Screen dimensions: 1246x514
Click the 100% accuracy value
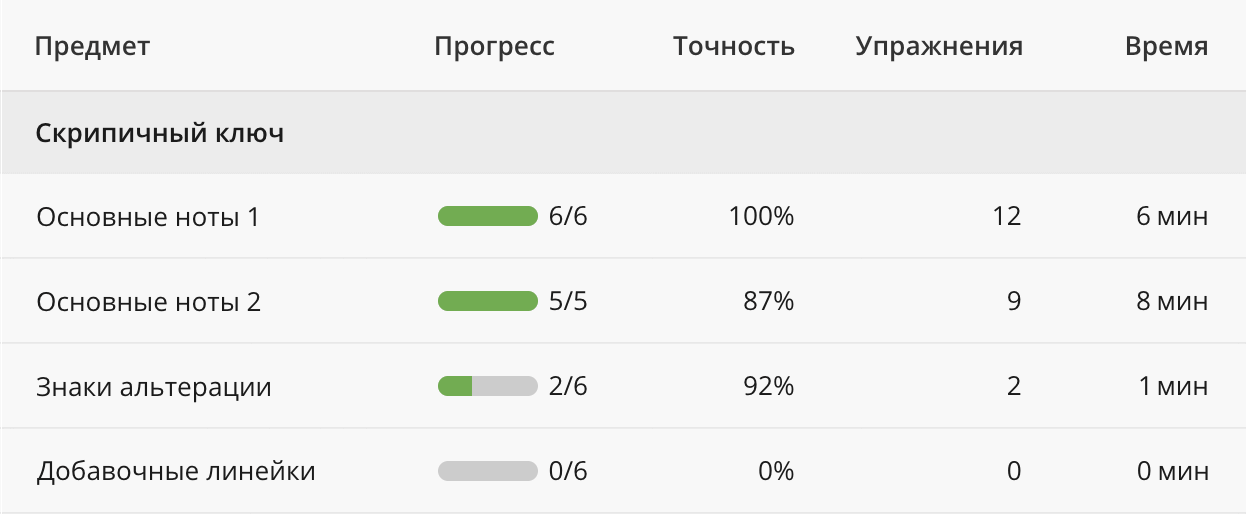pos(761,216)
